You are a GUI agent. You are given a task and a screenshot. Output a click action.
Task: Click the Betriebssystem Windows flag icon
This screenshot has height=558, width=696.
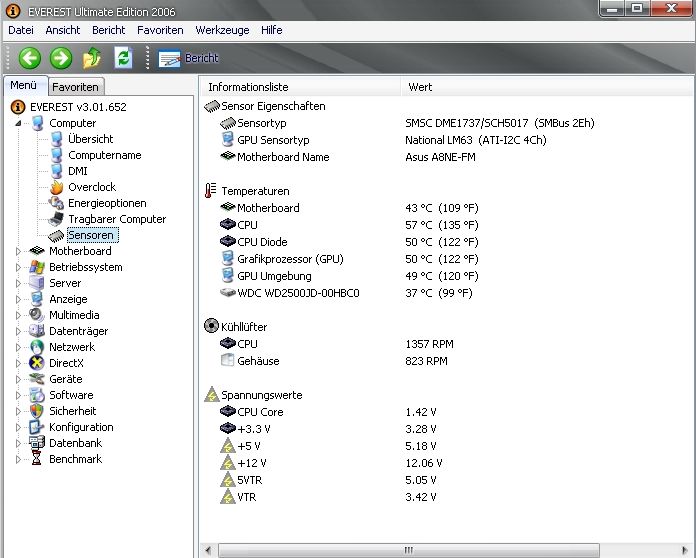(x=37, y=267)
